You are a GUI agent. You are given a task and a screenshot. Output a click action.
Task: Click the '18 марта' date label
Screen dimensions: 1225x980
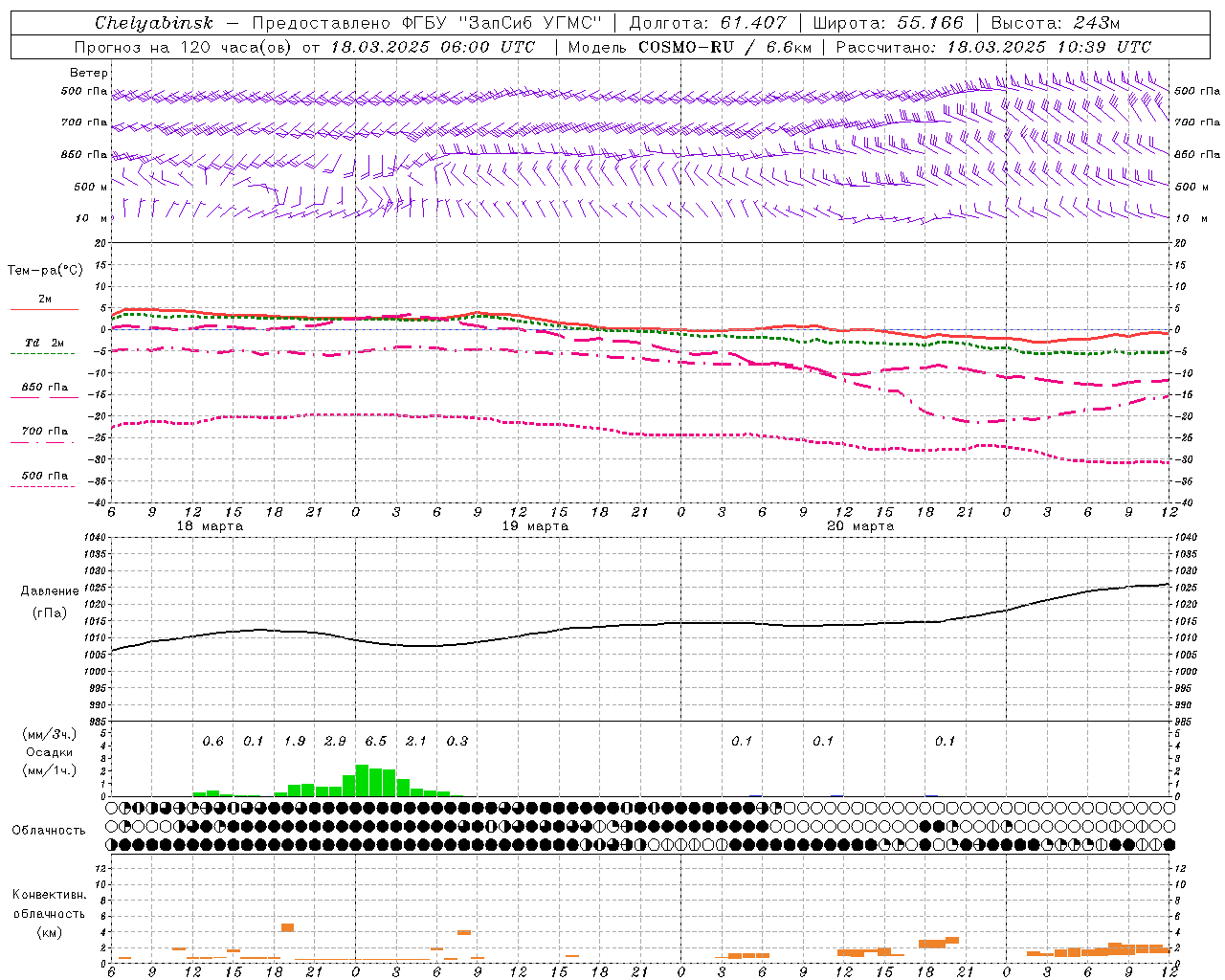pos(210,526)
